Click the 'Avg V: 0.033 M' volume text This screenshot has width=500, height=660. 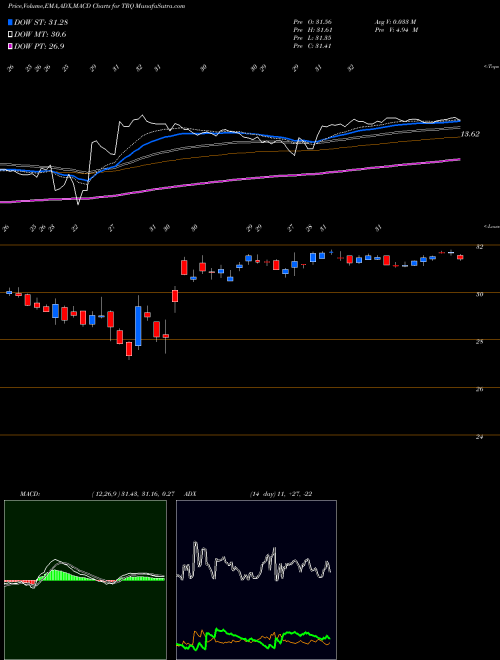coord(397,22)
